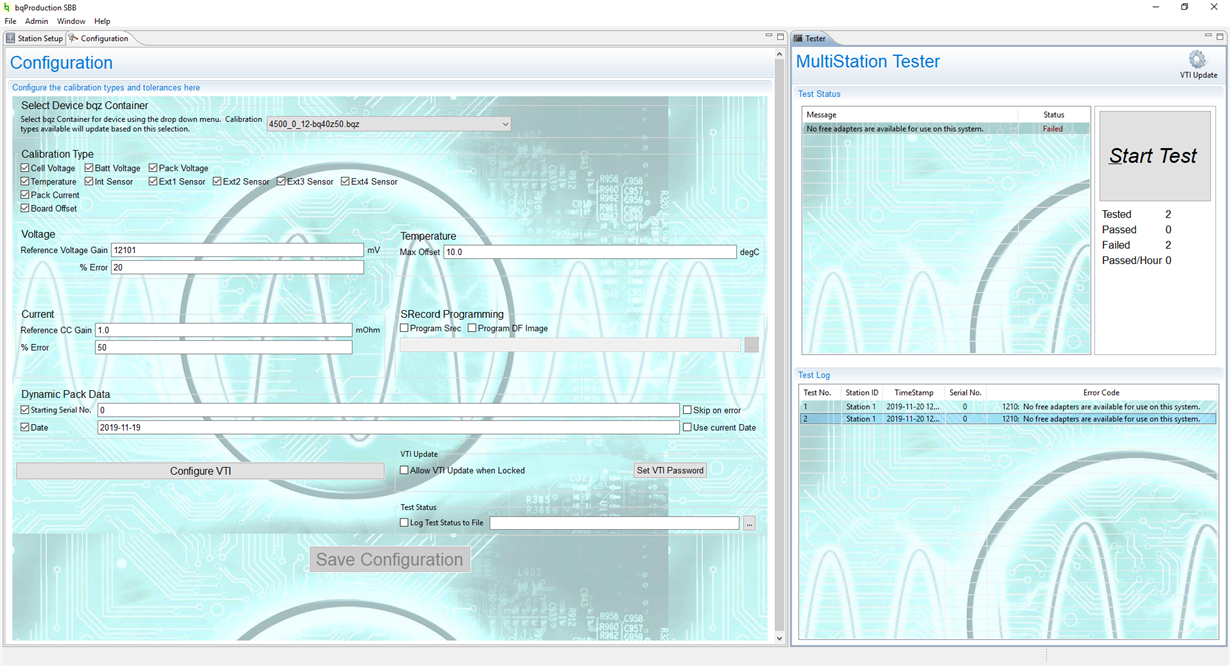Click the Tester panel tab icon

tap(798, 38)
